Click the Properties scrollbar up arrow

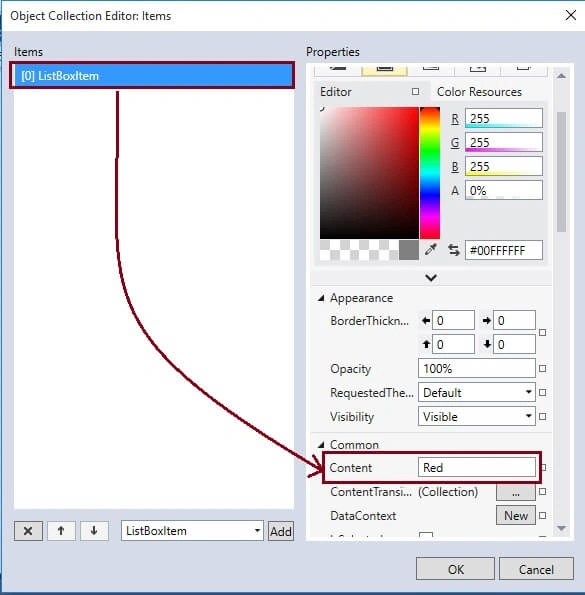[x=561, y=76]
